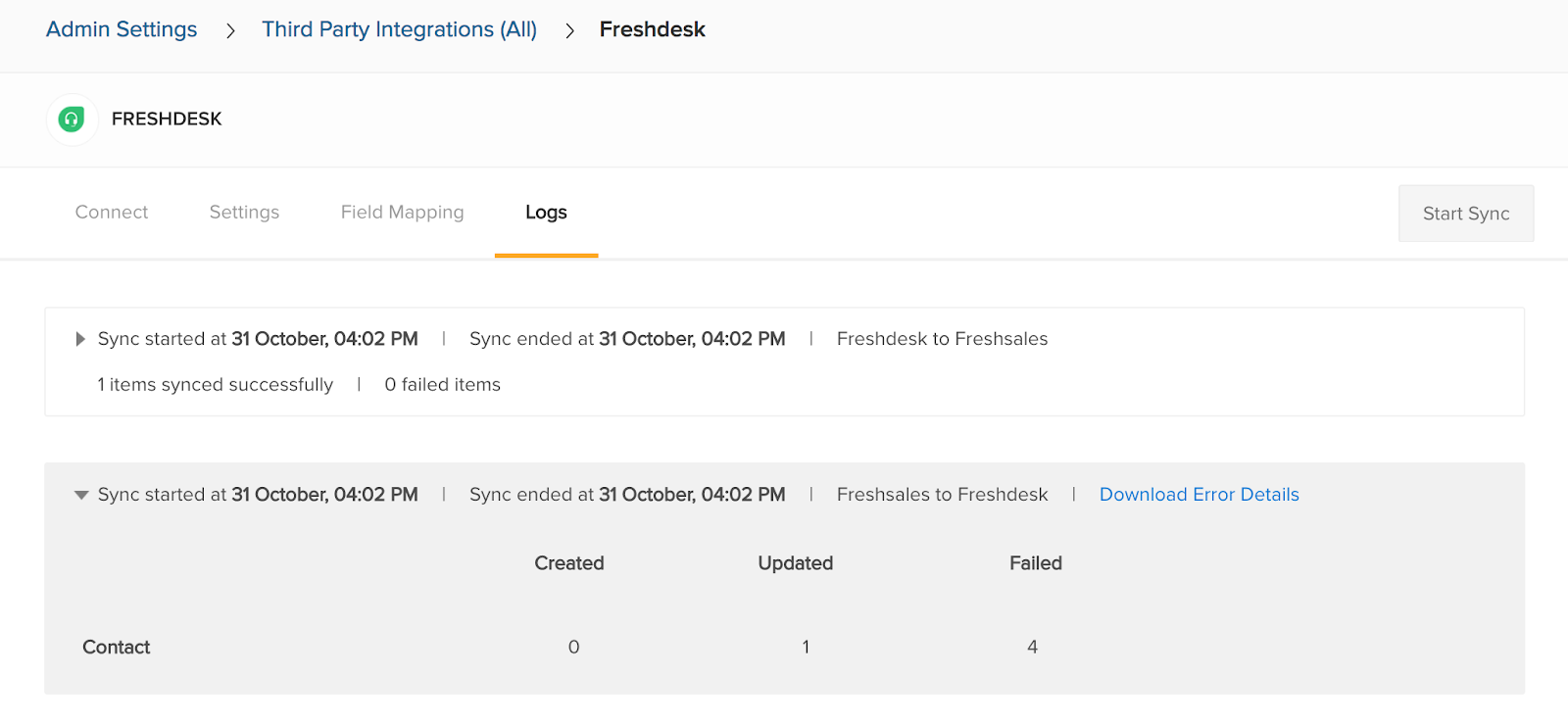Image resolution: width=1568 pixels, height=725 pixels.
Task: Click the active Logs tab
Action: pyautogui.click(x=546, y=213)
